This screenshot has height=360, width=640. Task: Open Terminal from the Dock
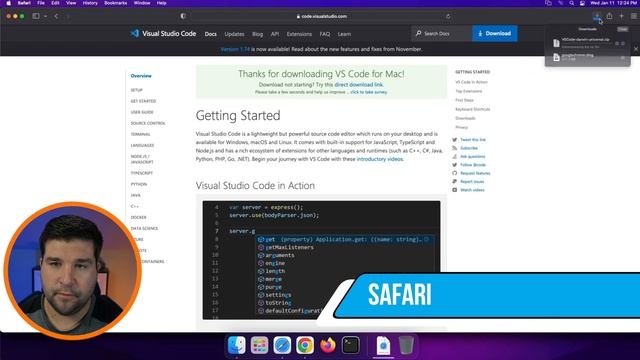[x=351, y=345]
